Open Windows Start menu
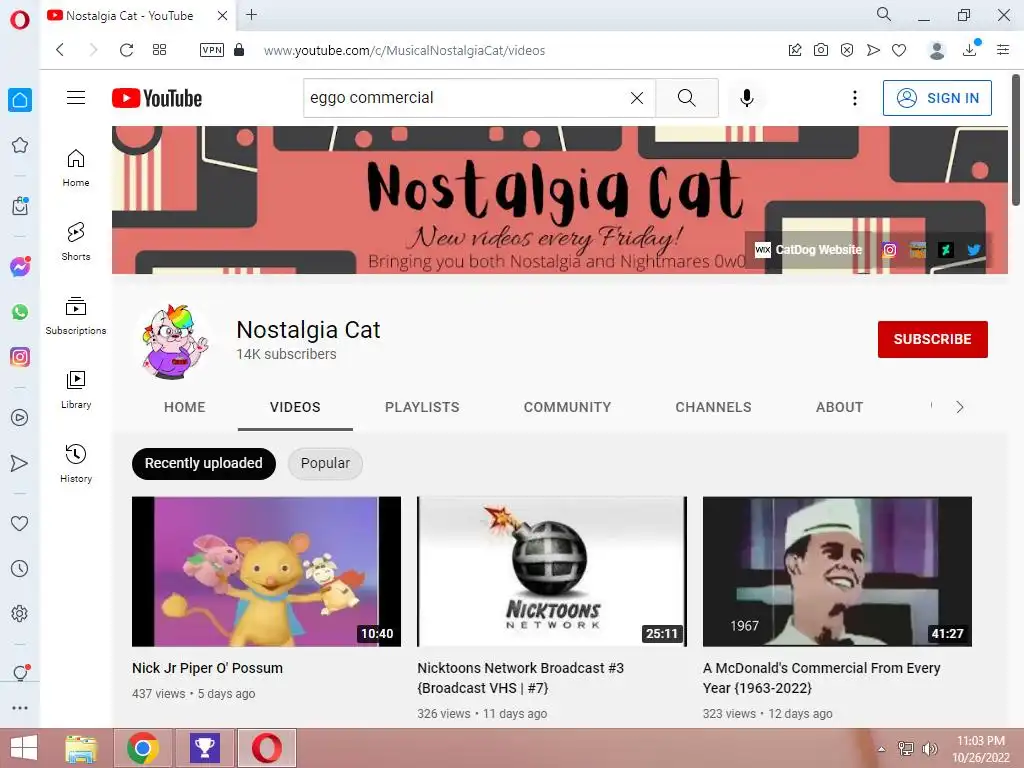 (x=24, y=748)
